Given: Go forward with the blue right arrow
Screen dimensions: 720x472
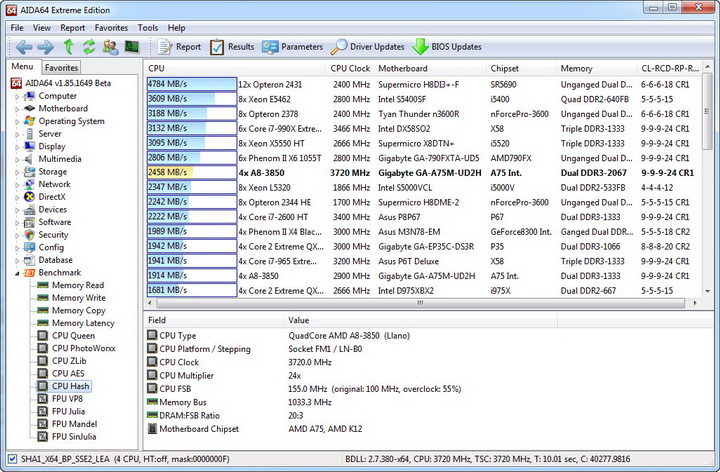Looking at the screenshot, I should tap(45, 47).
